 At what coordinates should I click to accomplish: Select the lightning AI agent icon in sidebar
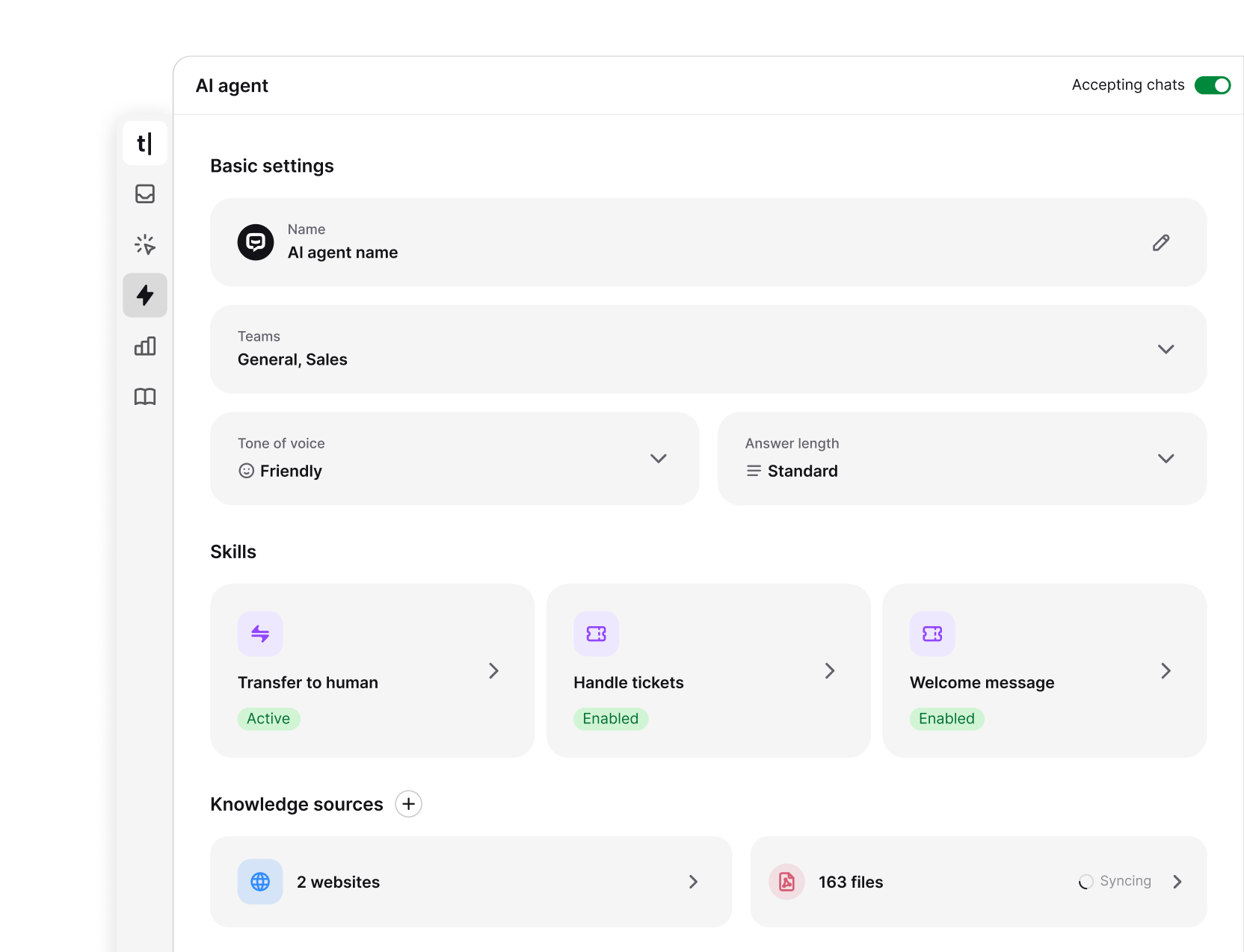(x=144, y=295)
